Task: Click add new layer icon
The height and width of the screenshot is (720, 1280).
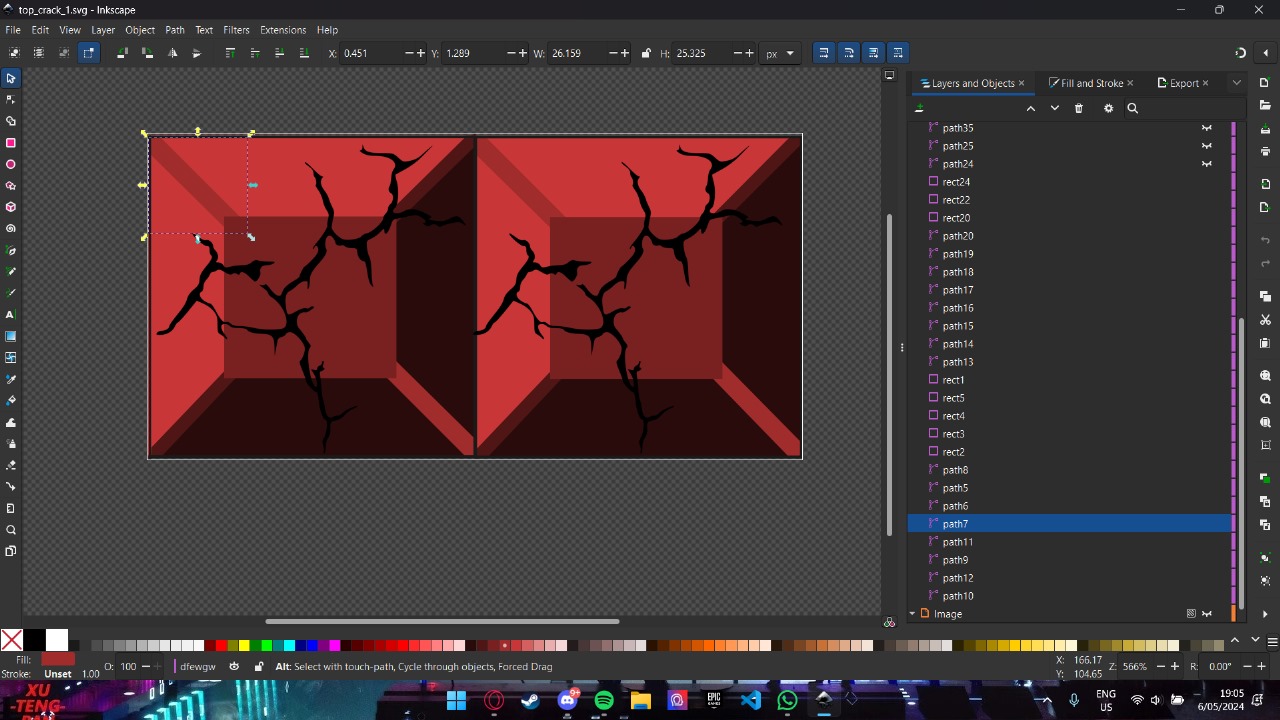Action: pos(919,108)
